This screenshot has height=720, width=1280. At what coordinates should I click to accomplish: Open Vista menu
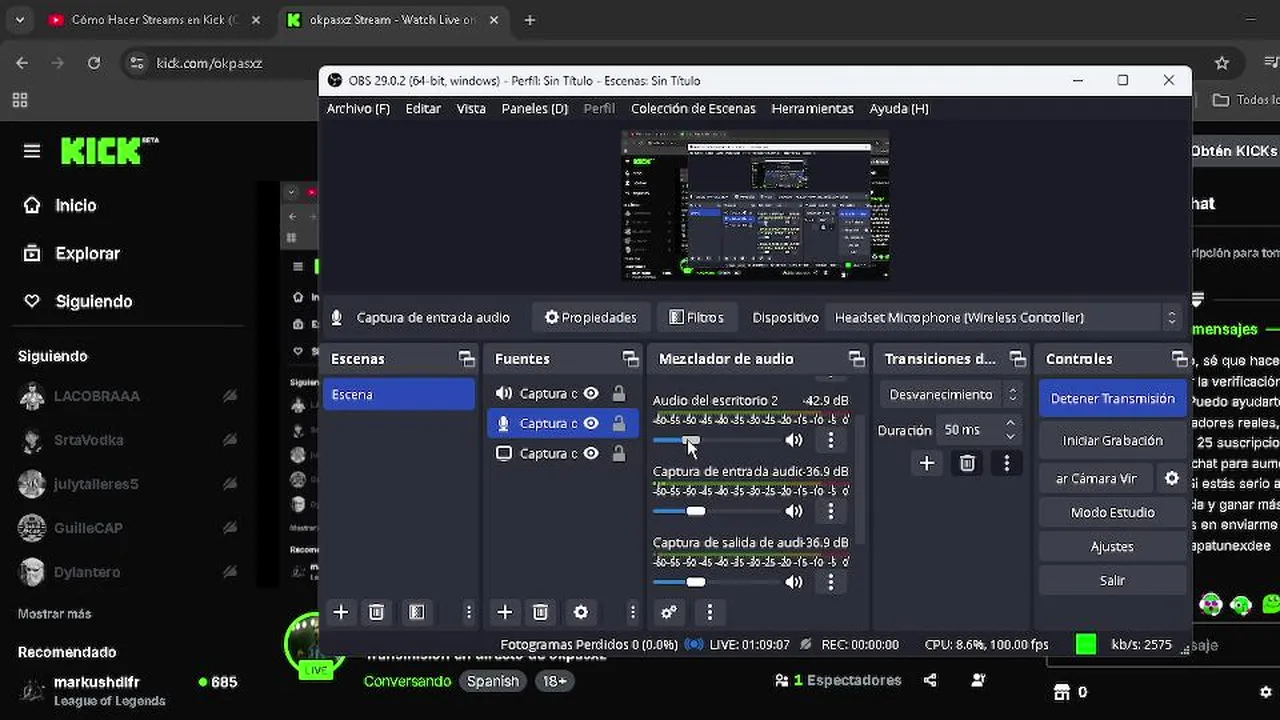click(471, 108)
